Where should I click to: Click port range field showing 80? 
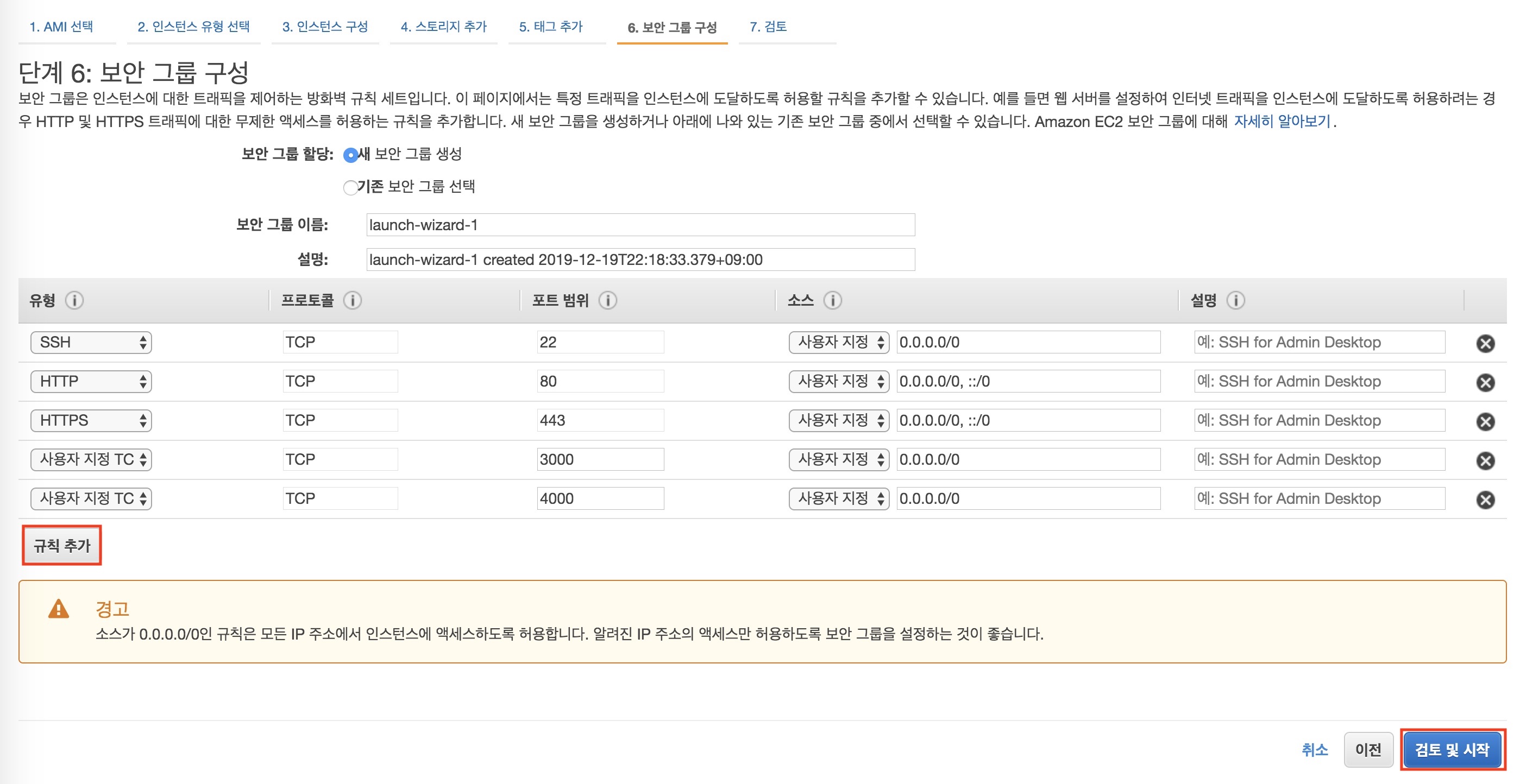tap(600, 381)
